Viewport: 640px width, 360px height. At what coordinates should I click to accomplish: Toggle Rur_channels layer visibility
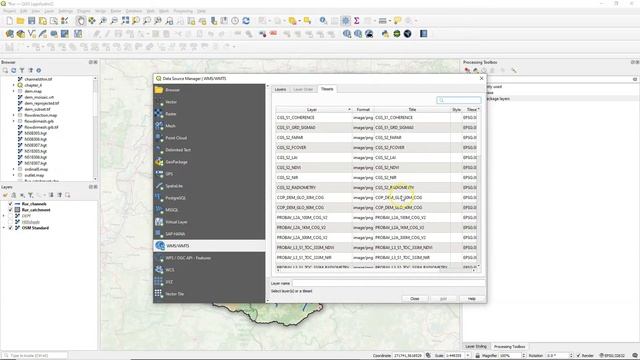pyautogui.click(x=11, y=204)
